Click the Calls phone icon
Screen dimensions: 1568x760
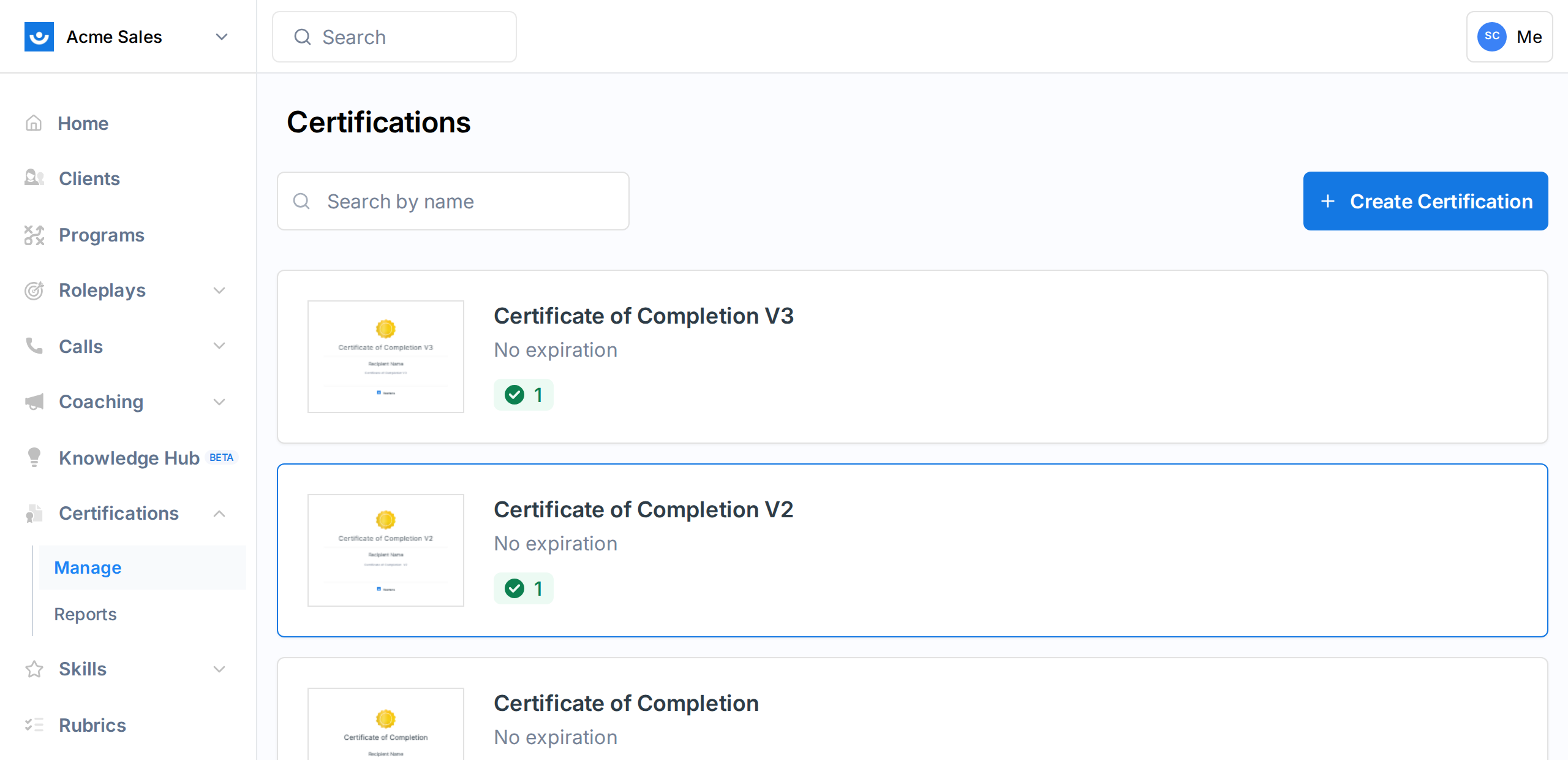(x=34, y=346)
